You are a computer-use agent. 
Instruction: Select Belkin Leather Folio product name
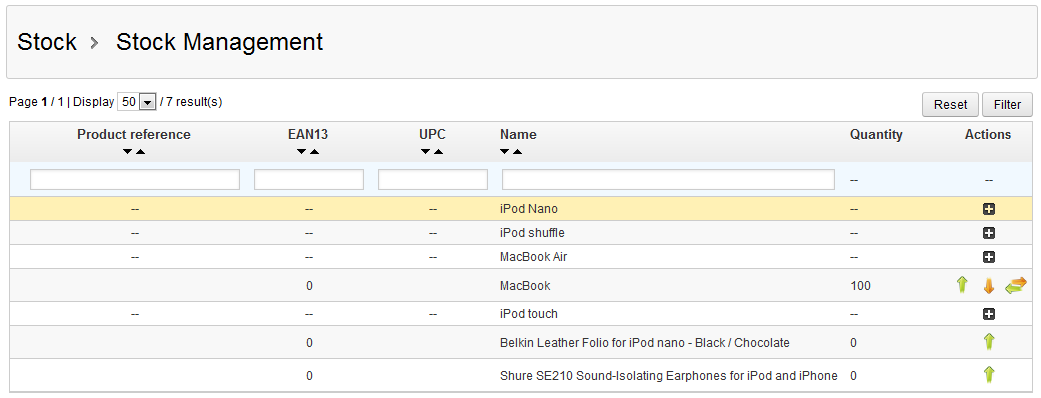(645, 343)
